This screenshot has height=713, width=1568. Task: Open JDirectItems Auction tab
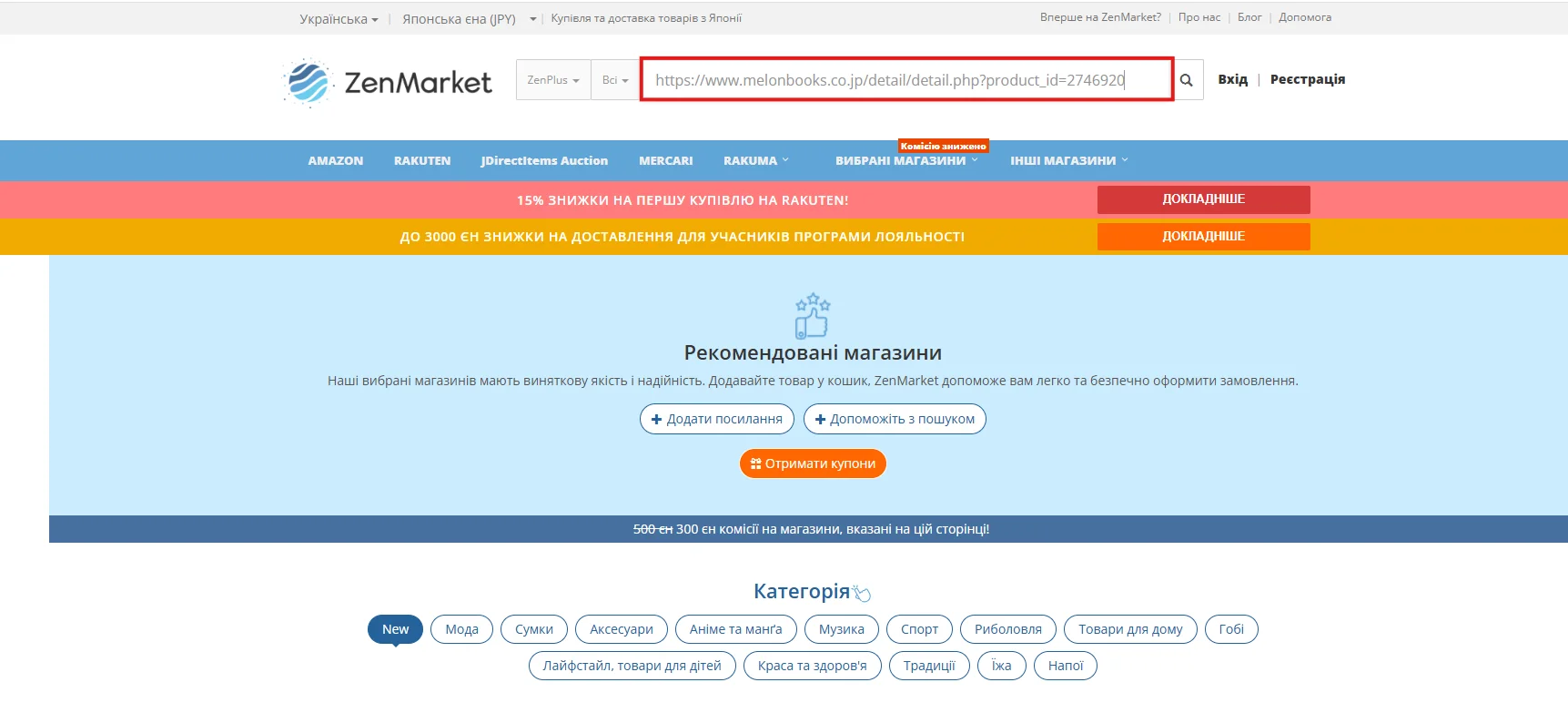click(x=544, y=160)
